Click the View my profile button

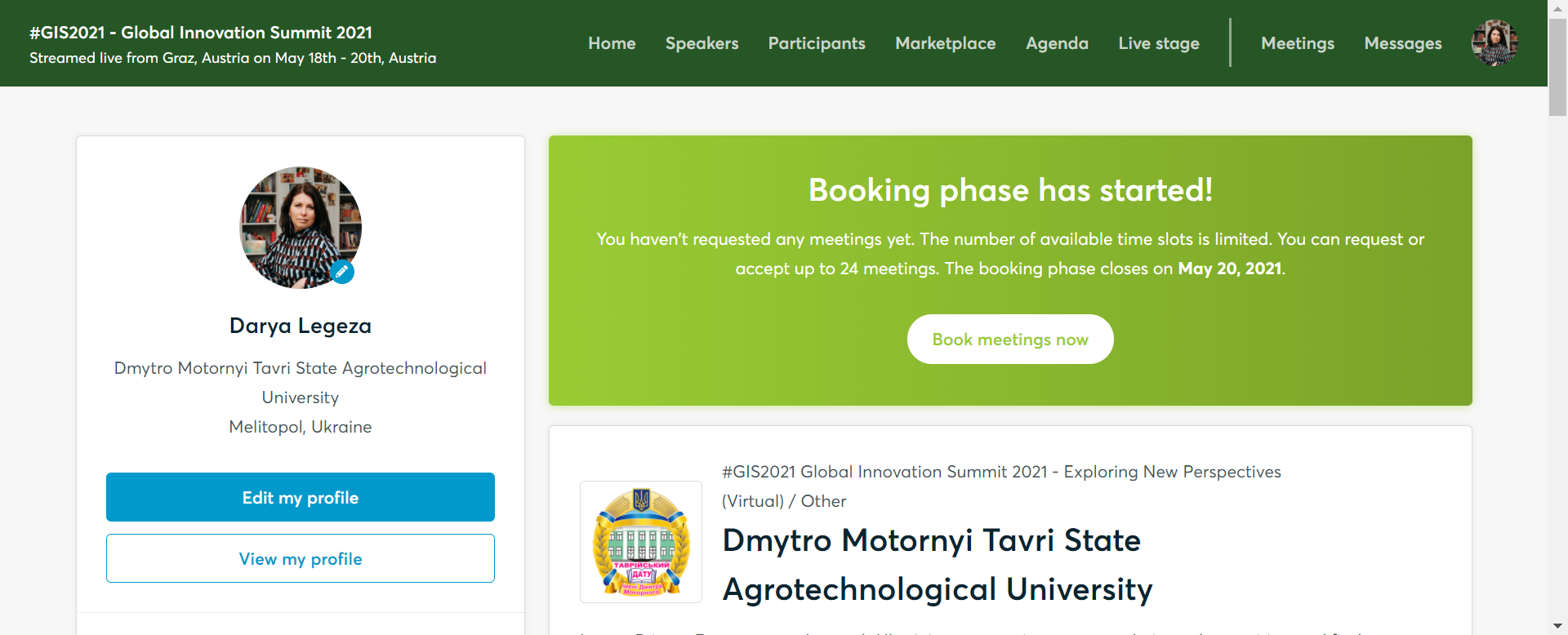(x=301, y=558)
